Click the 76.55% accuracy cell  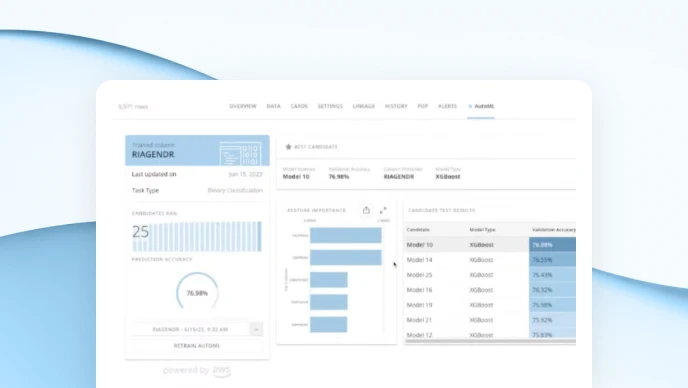[x=552, y=260]
